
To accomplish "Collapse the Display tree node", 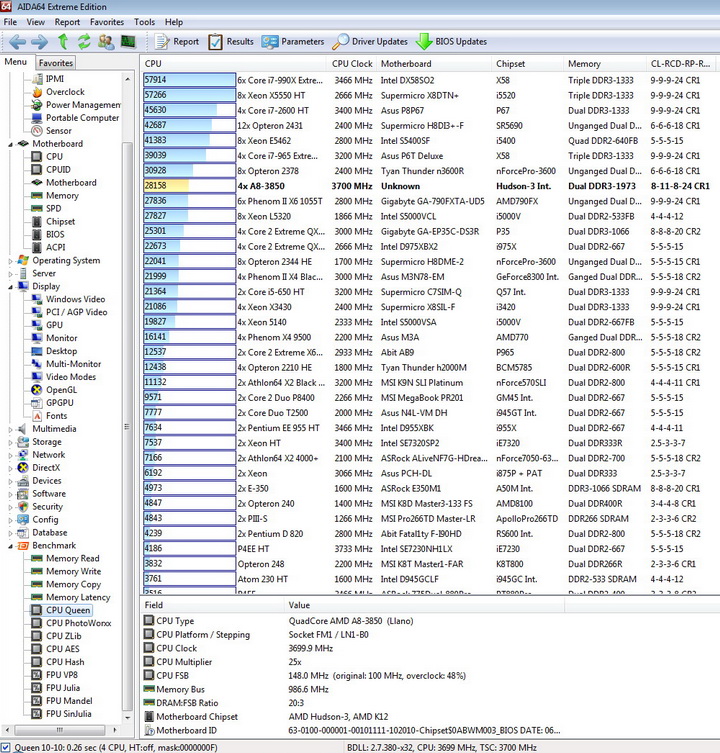I will pyautogui.click(x=10, y=287).
